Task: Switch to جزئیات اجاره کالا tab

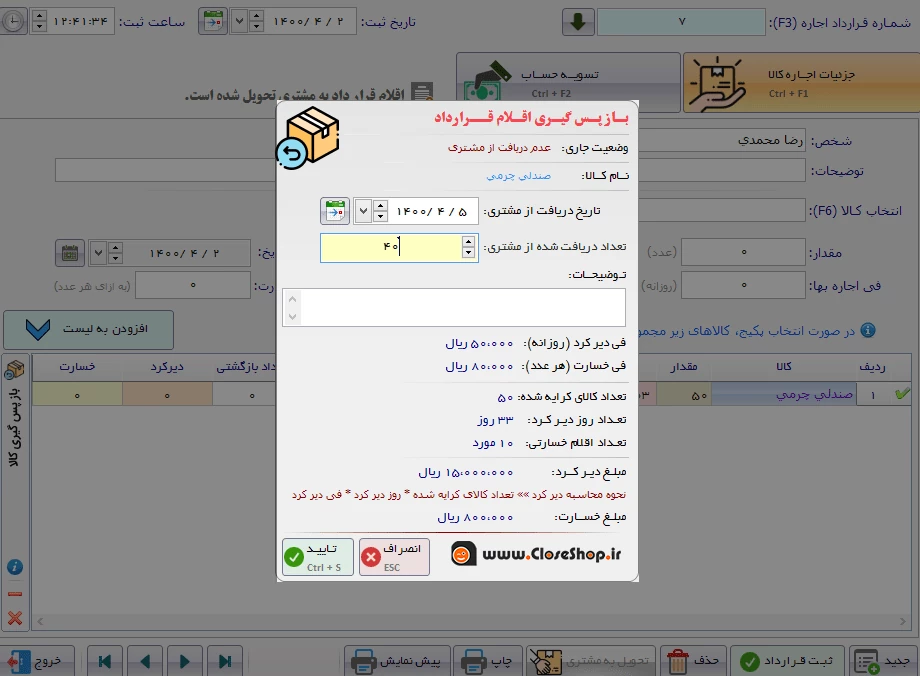Action: tap(802, 83)
